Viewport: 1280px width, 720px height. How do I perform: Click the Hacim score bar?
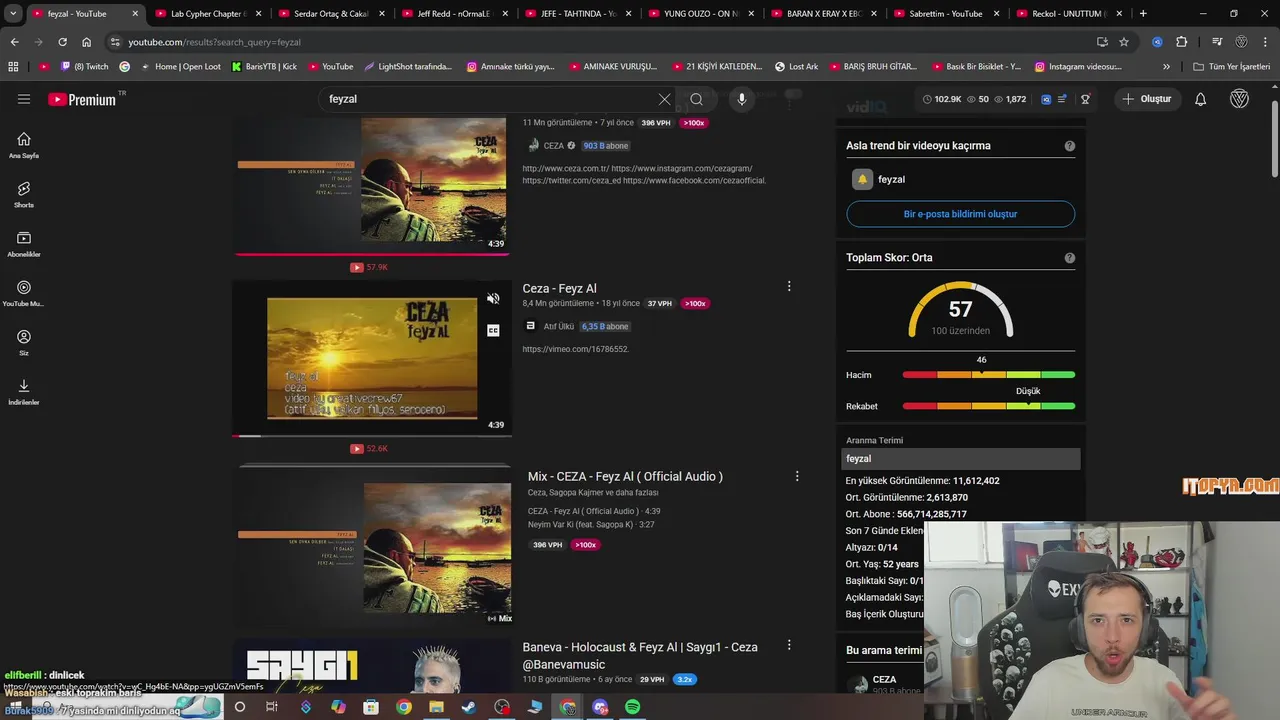(988, 375)
